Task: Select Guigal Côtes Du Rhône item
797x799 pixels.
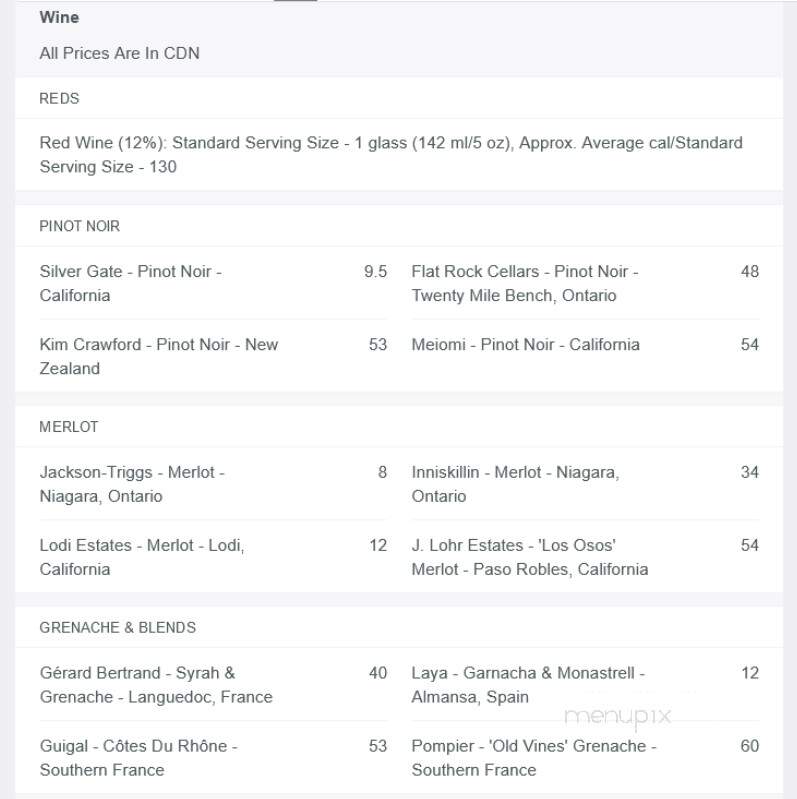Action: tap(213, 758)
